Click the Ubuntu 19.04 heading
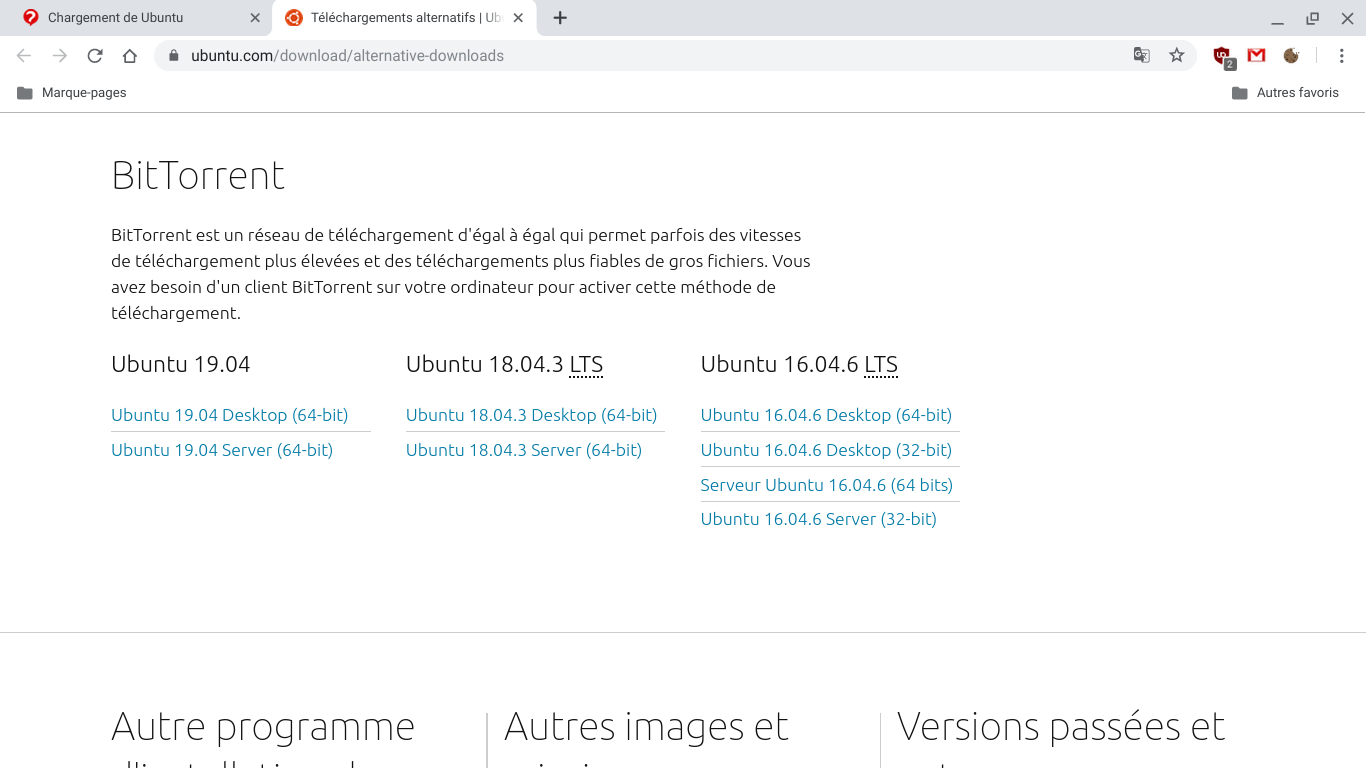The image size is (1366, 768). (181, 364)
